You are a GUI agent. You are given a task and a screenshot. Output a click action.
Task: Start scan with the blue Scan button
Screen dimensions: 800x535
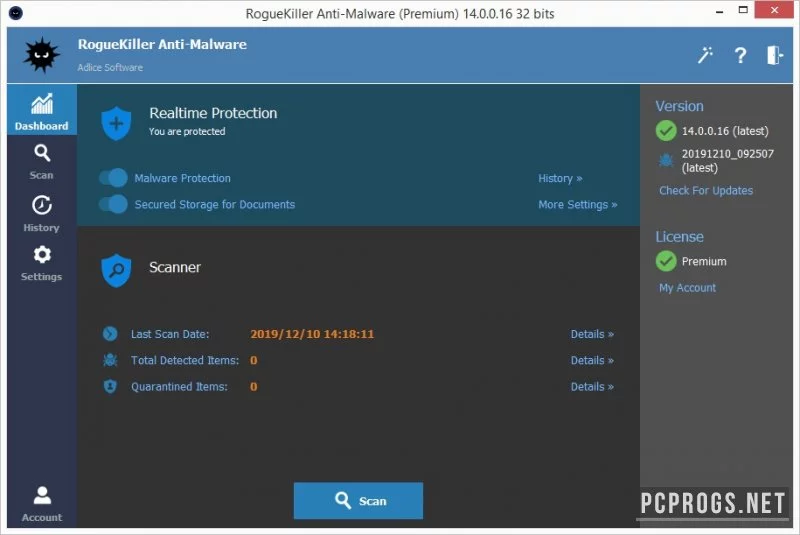coord(358,501)
